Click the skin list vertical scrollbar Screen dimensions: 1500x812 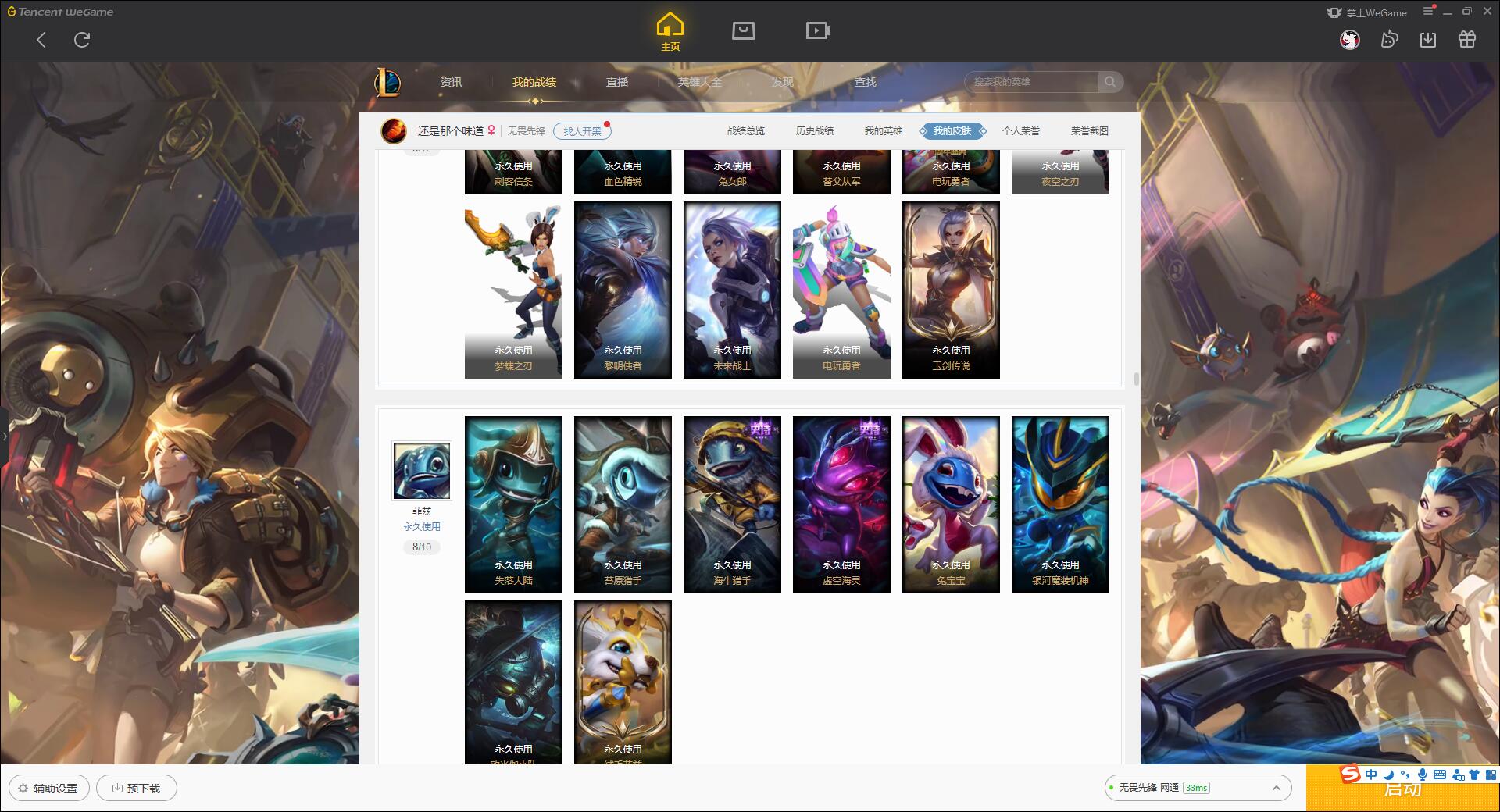click(x=1136, y=379)
